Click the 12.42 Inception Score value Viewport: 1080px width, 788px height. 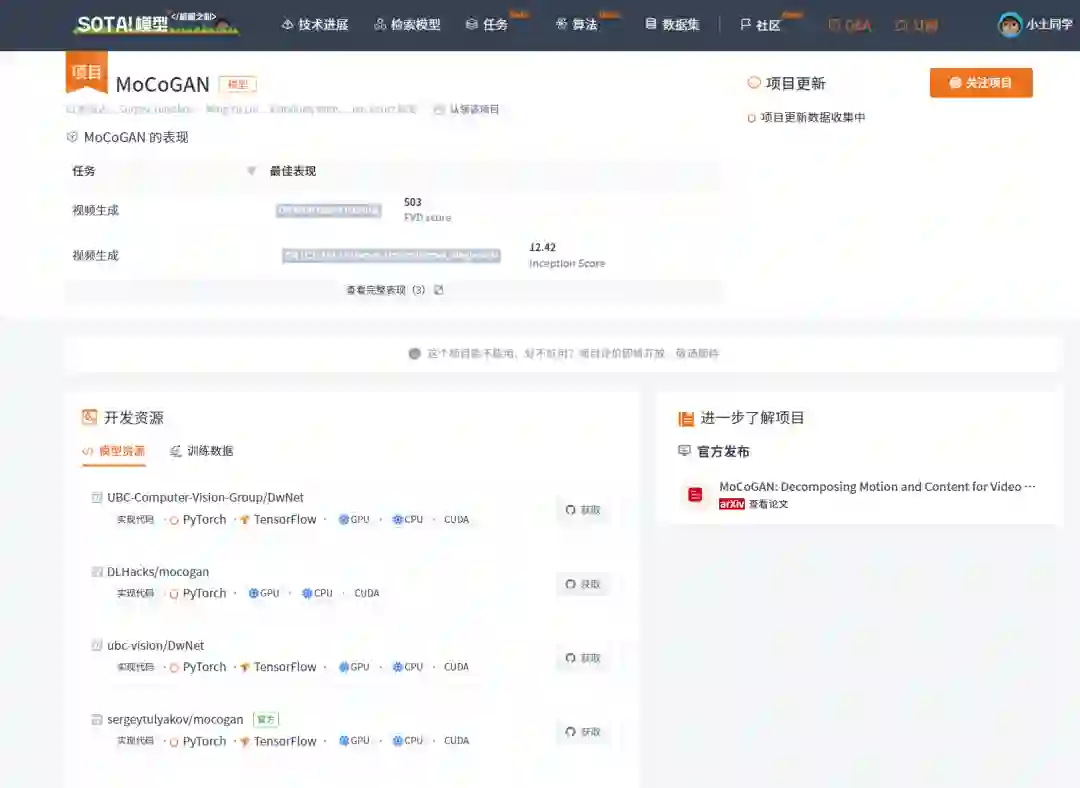542,247
